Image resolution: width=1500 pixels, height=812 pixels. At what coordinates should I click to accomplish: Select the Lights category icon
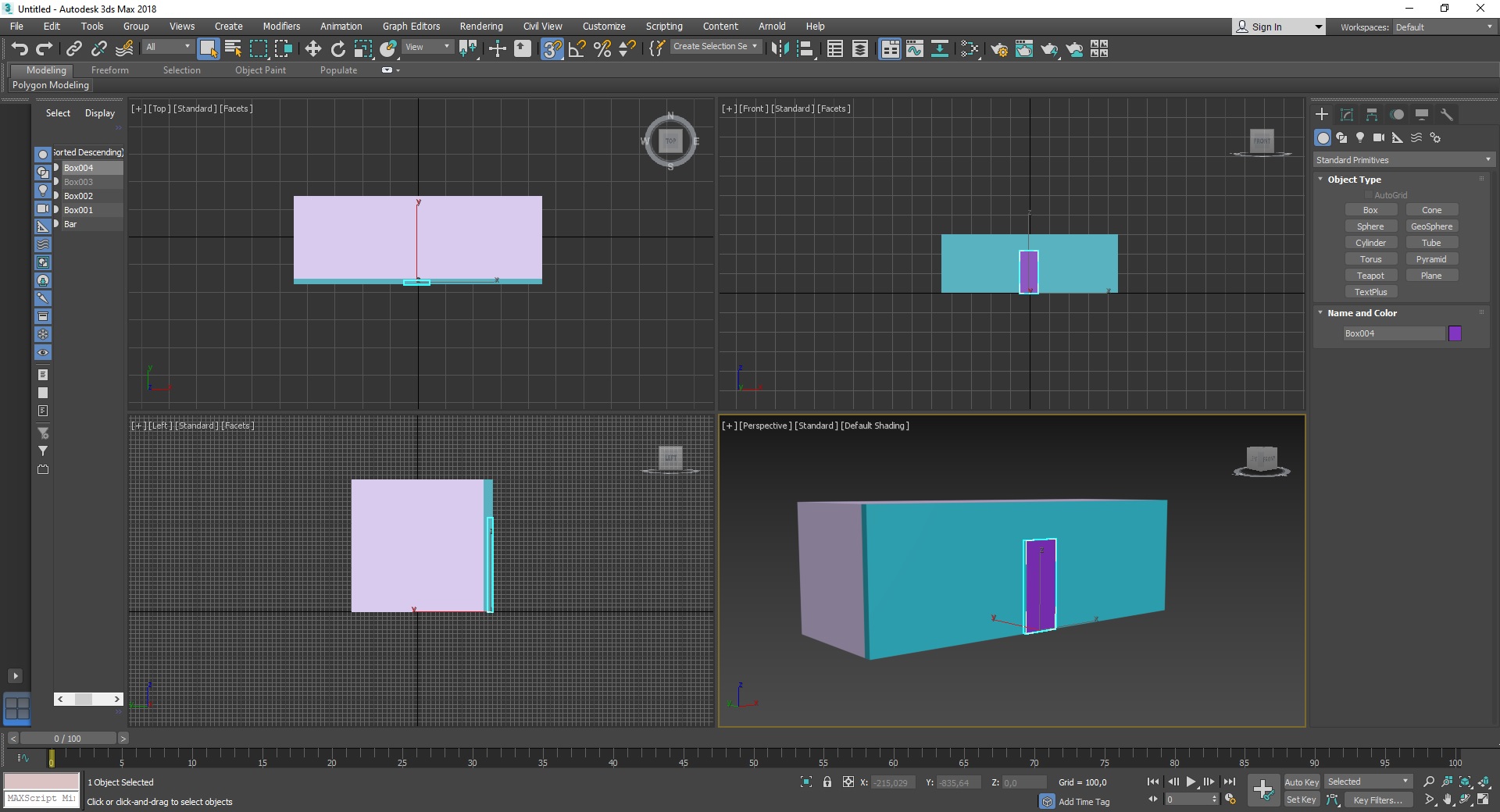[x=1360, y=138]
